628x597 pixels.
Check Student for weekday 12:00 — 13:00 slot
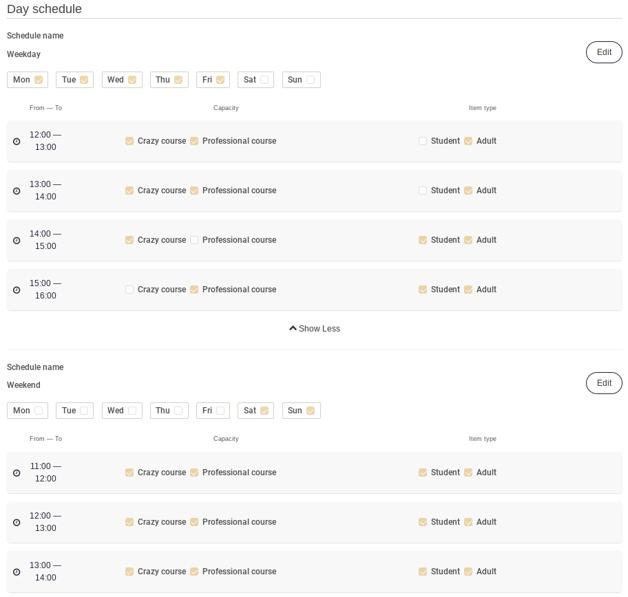(x=423, y=142)
